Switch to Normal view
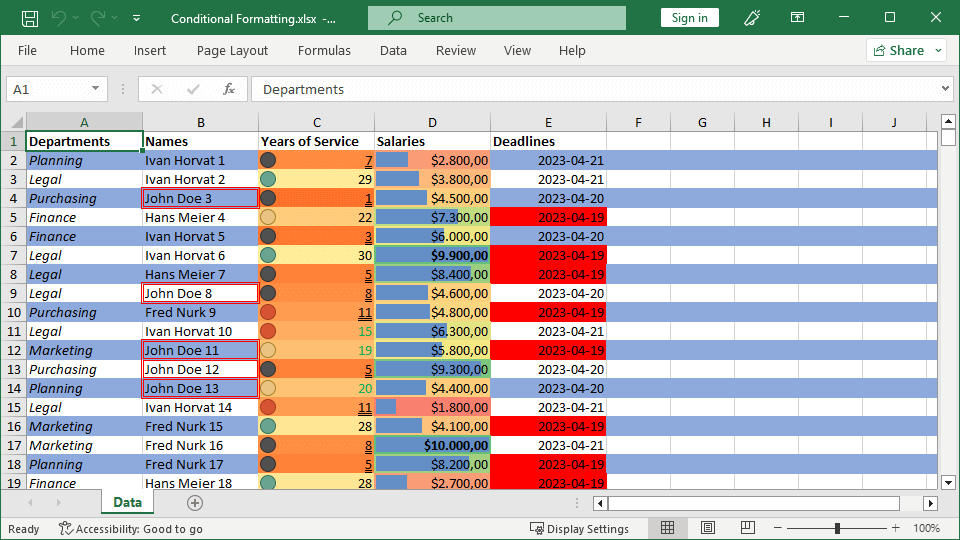Image resolution: width=960 pixels, height=540 pixels. 668,528
